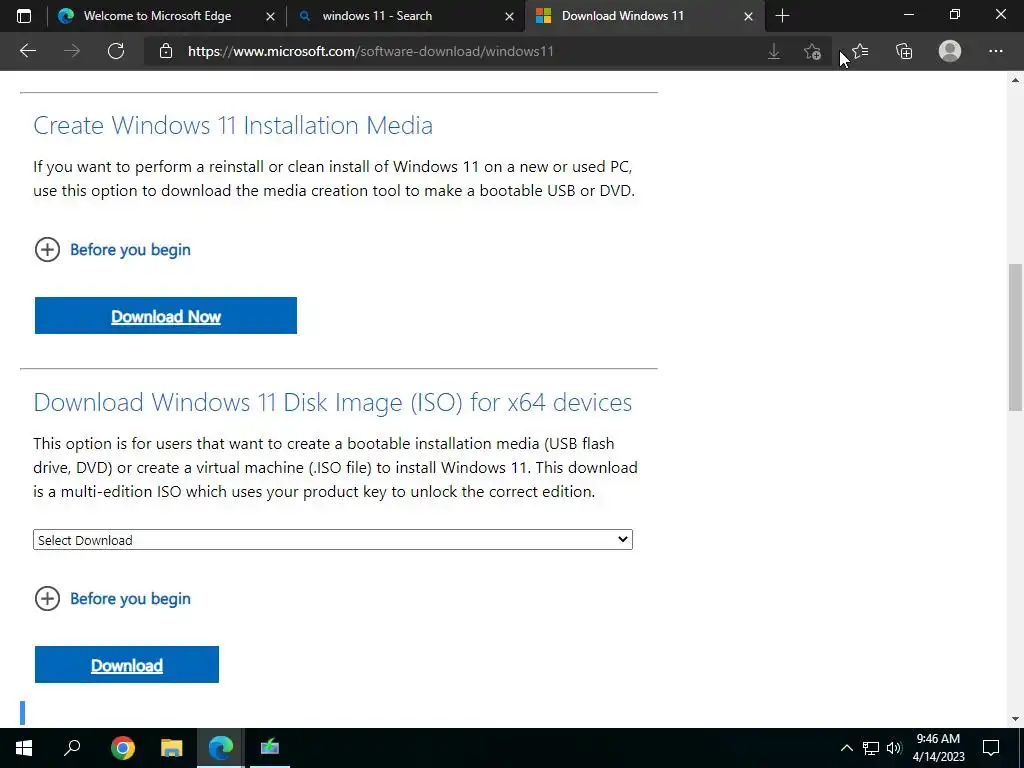
Task: Open the Downloads toolbar icon
Action: (774, 51)
